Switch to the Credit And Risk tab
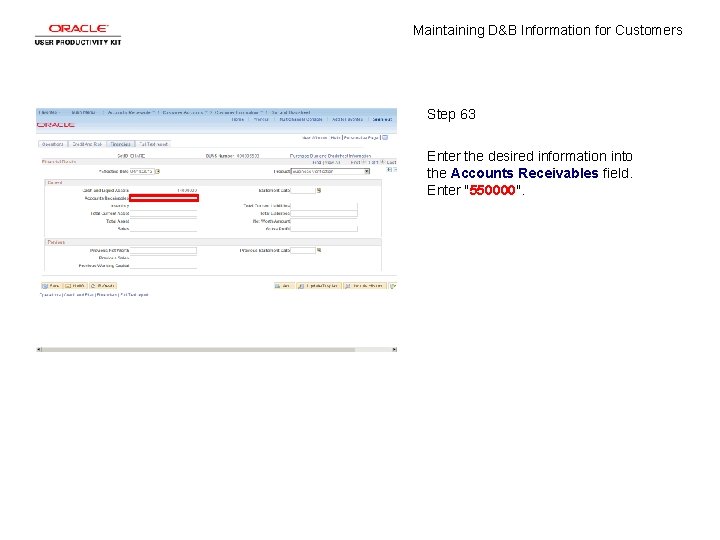Screen dimensions: 720x540 pos(87,144)
